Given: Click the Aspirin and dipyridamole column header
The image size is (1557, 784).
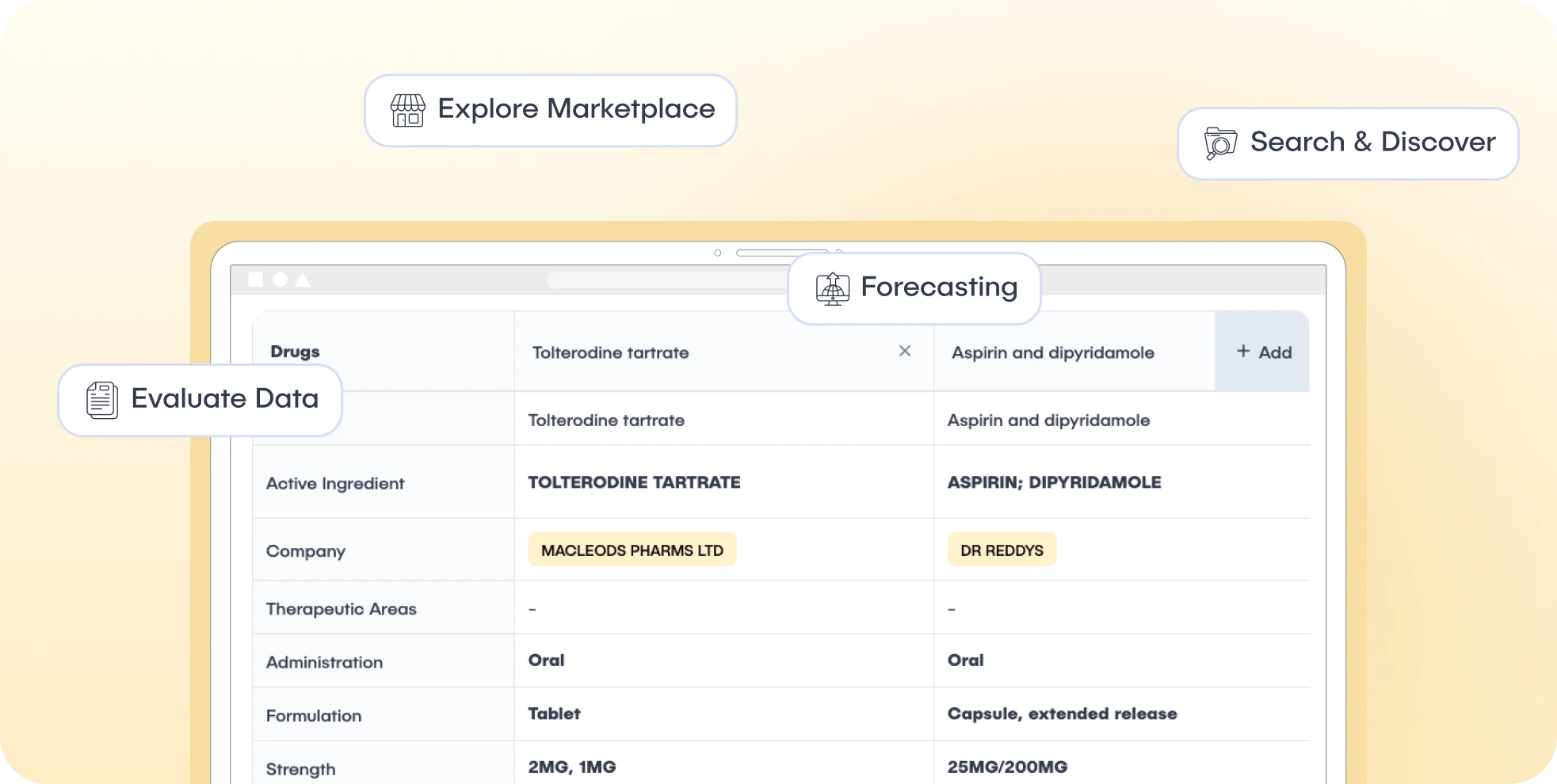Looking at the screenshot, I should pos(1053,352).
